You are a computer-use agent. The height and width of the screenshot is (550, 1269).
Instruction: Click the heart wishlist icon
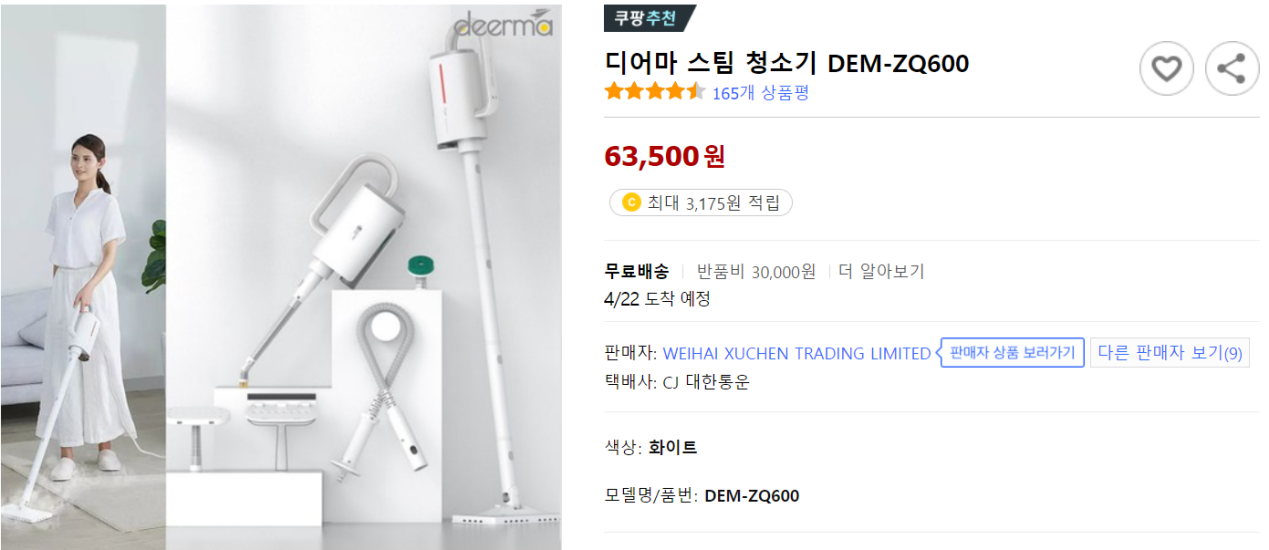(1166, 69)
